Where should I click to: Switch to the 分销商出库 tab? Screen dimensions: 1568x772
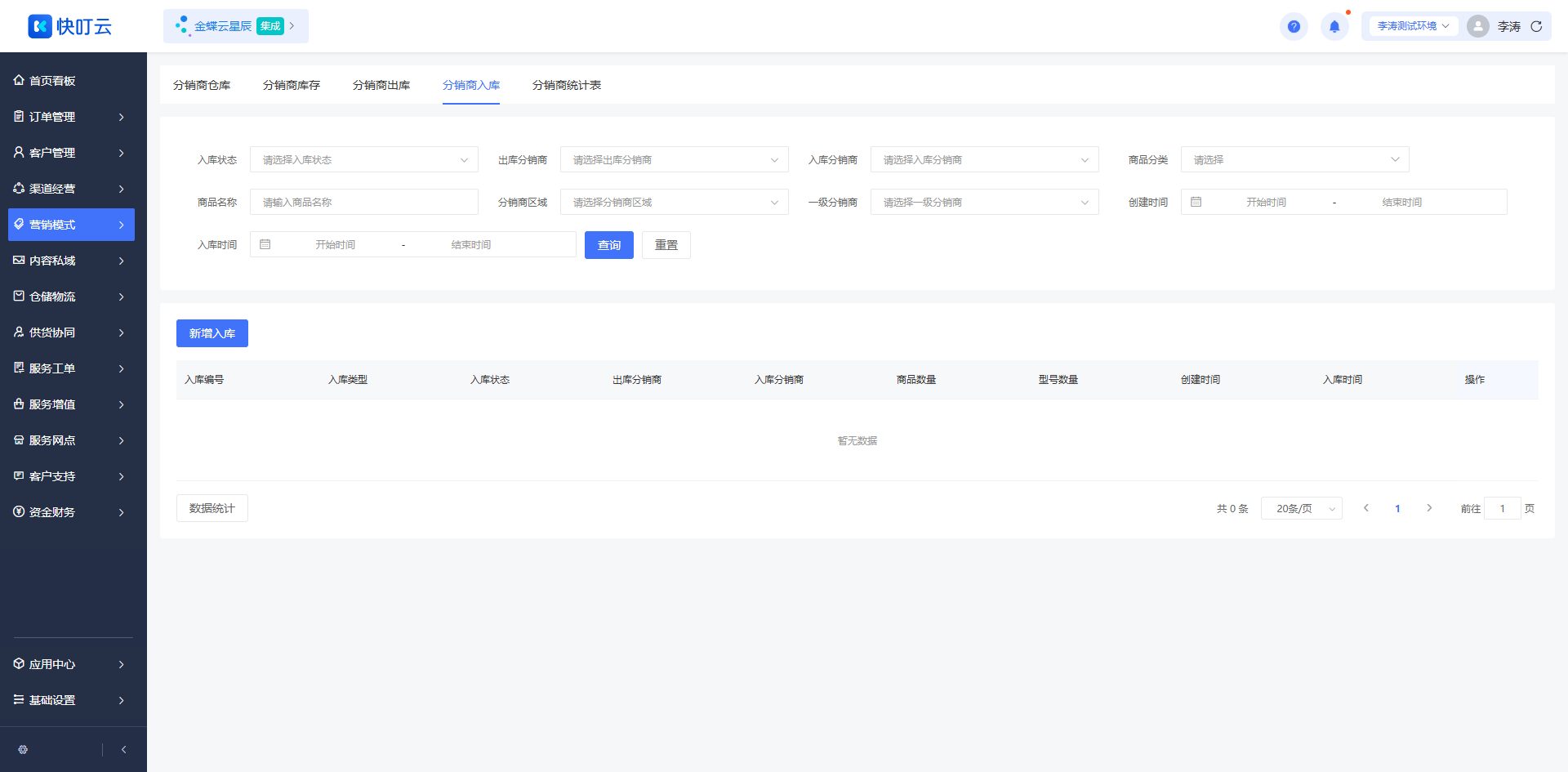(381, 85)
